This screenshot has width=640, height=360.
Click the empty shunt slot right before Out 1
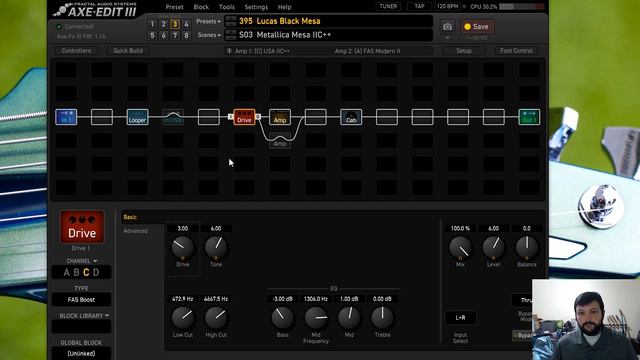click(x=493, y=117)
